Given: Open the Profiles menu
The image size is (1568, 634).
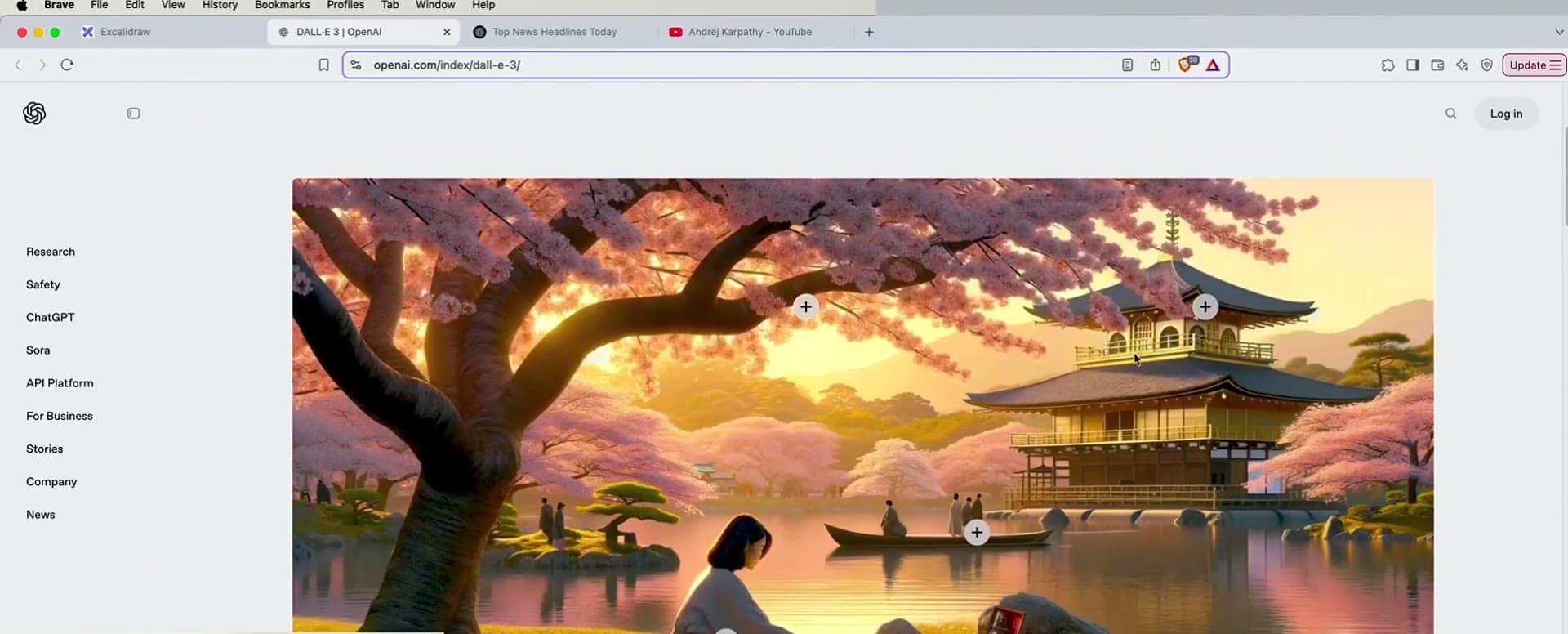Looking at the screenshot, I should [x=345, y=5].
